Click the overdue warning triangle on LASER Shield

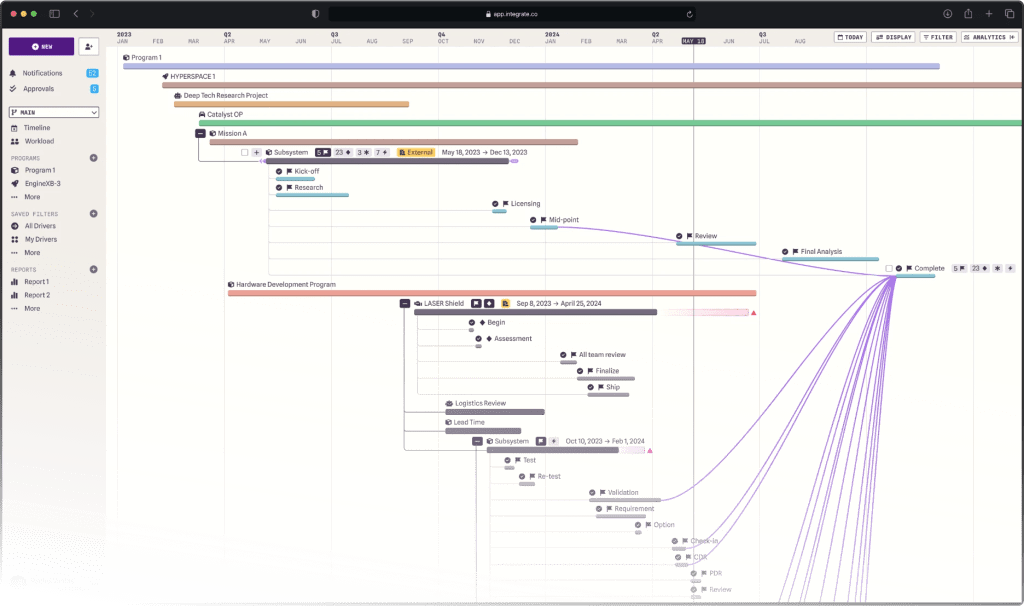click(x=753, y=313)
